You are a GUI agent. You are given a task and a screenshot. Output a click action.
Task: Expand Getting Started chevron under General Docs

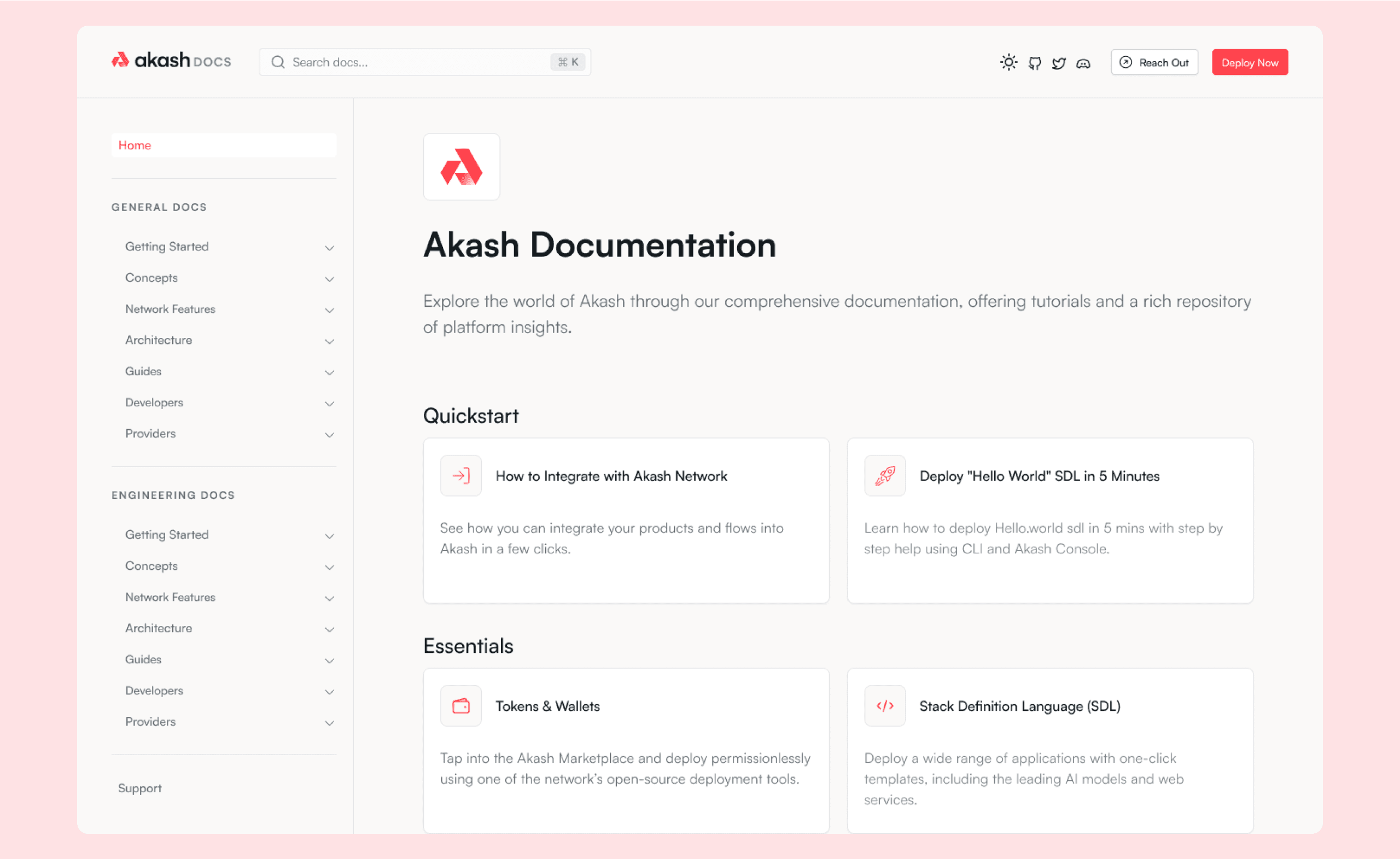click(330, 248)
